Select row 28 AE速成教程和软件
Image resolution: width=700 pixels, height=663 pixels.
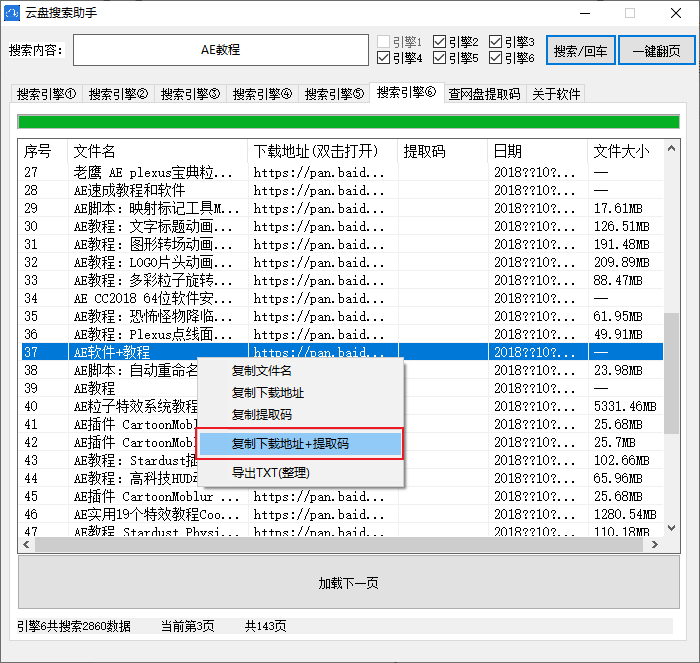coord(342,191)
